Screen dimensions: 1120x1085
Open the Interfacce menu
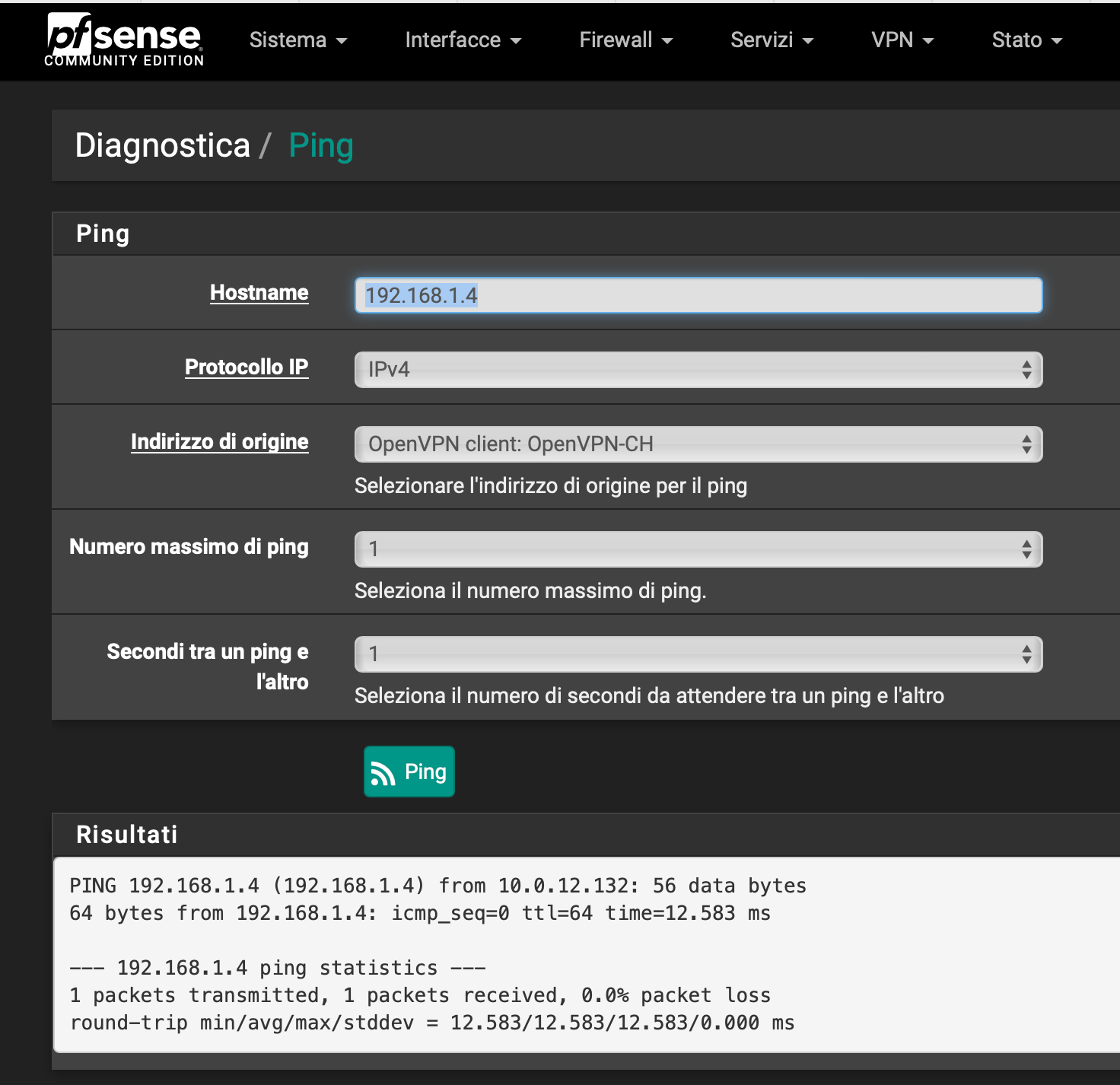(463, 40)
